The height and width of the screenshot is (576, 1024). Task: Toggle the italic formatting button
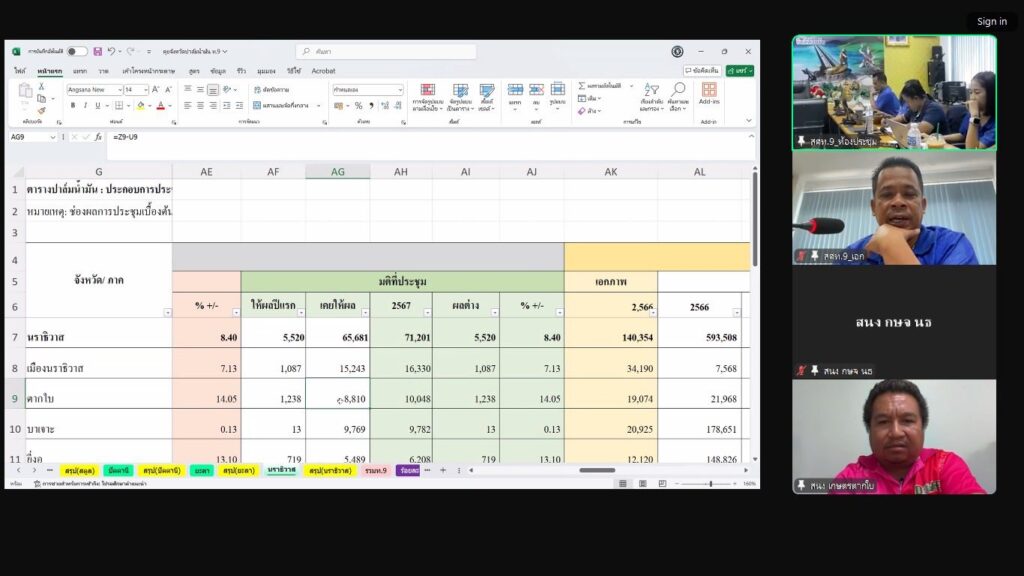tap(86, 105)
